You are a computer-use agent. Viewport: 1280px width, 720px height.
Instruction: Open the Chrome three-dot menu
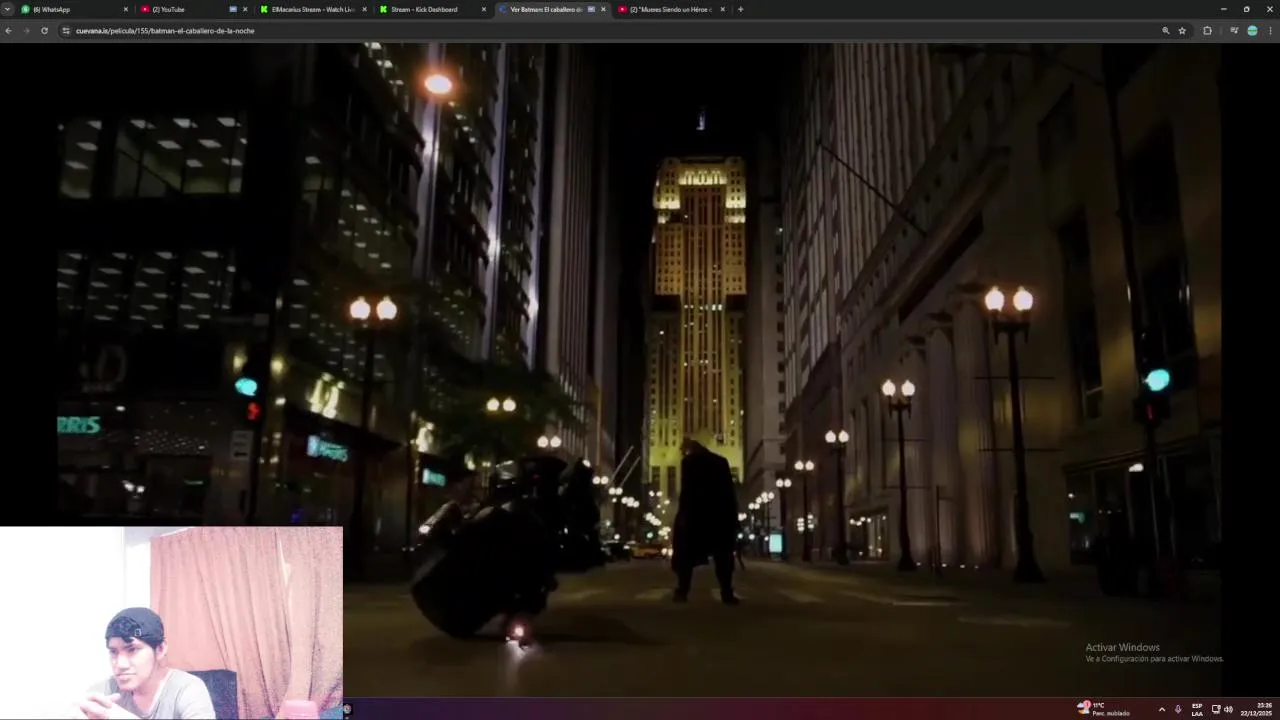[x=1270, y=31]
